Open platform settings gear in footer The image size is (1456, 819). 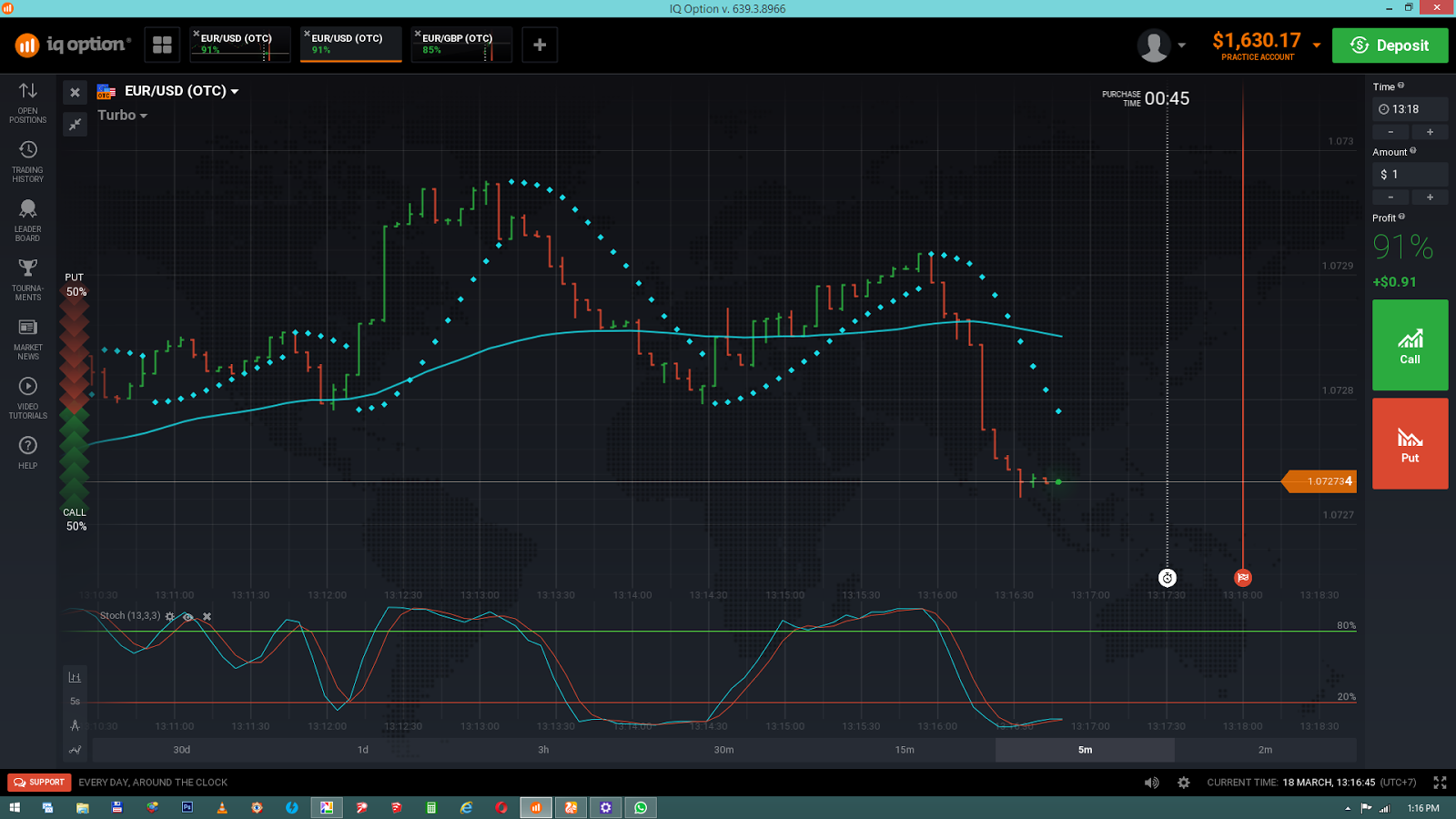point(1184,783)
